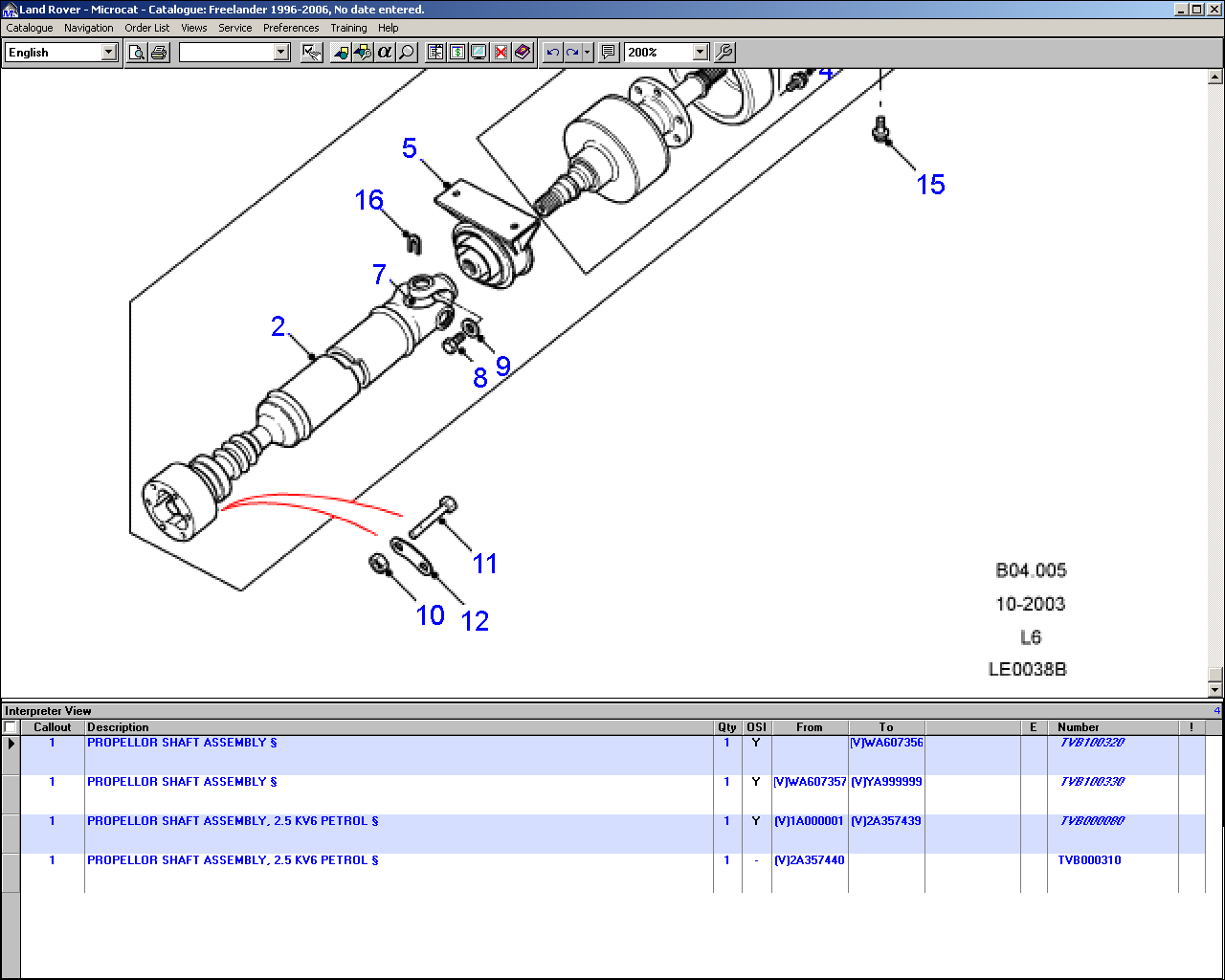Viewport: 1225px width, 980px height.
Task: Click the red X toolbar icon
Action: point(501,53)
